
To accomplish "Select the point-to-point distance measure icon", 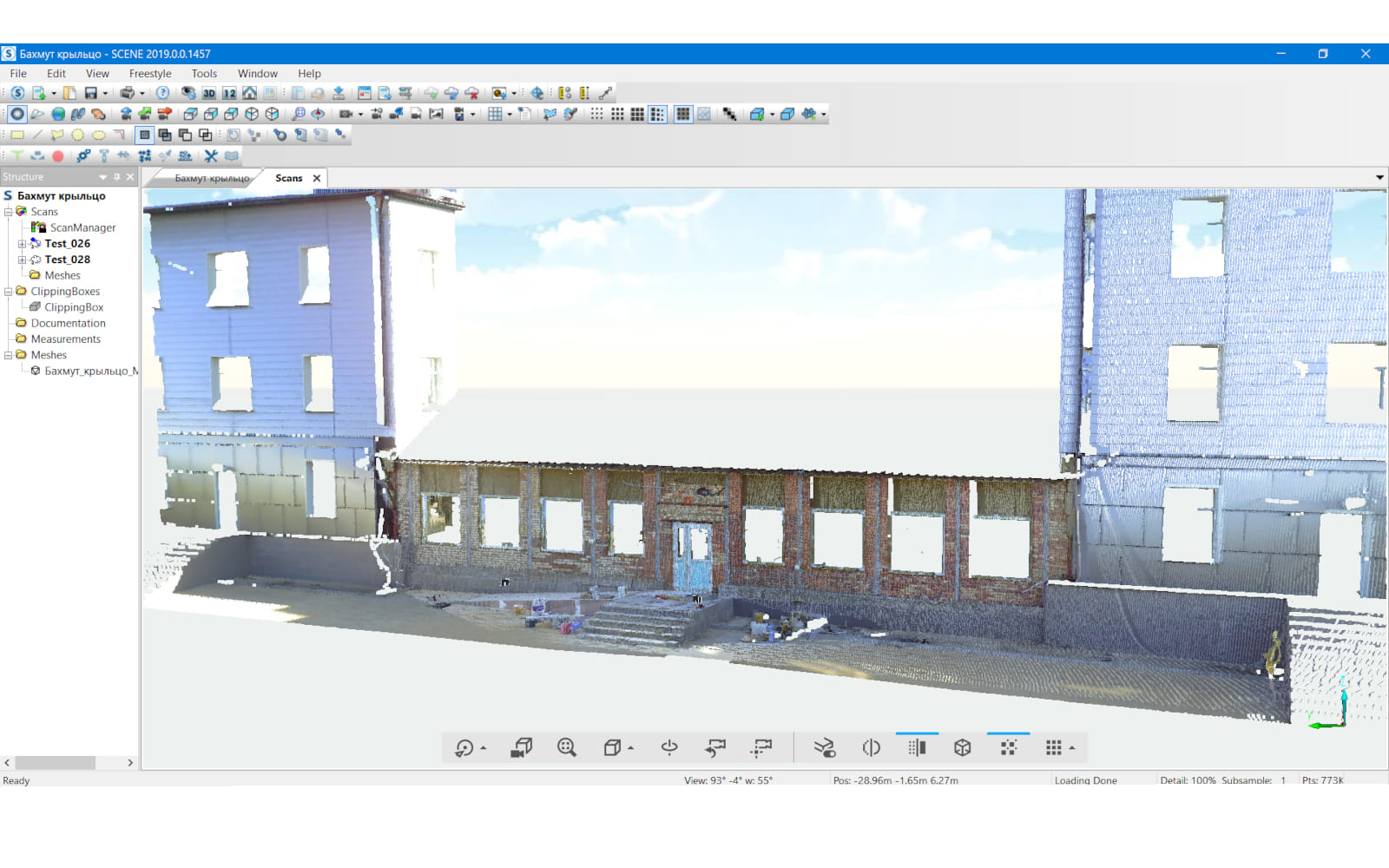I will click(606, 93).
